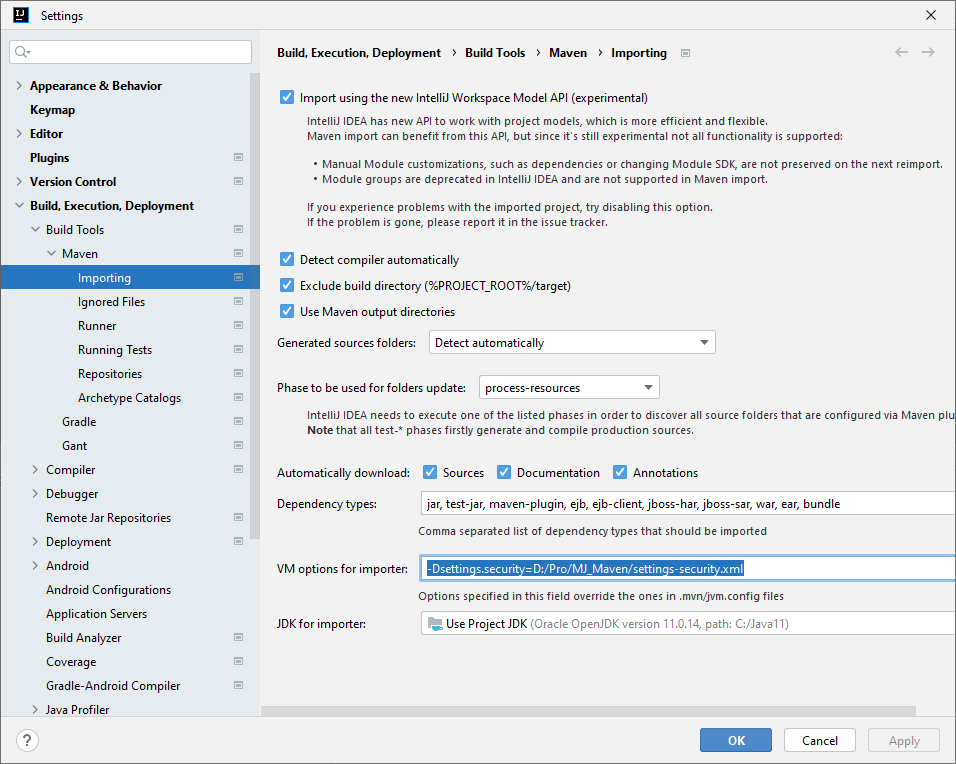The image size is (956, 764).
Task: Click the Cancel button
Action: pyautogui.click(x=819, y=741)
